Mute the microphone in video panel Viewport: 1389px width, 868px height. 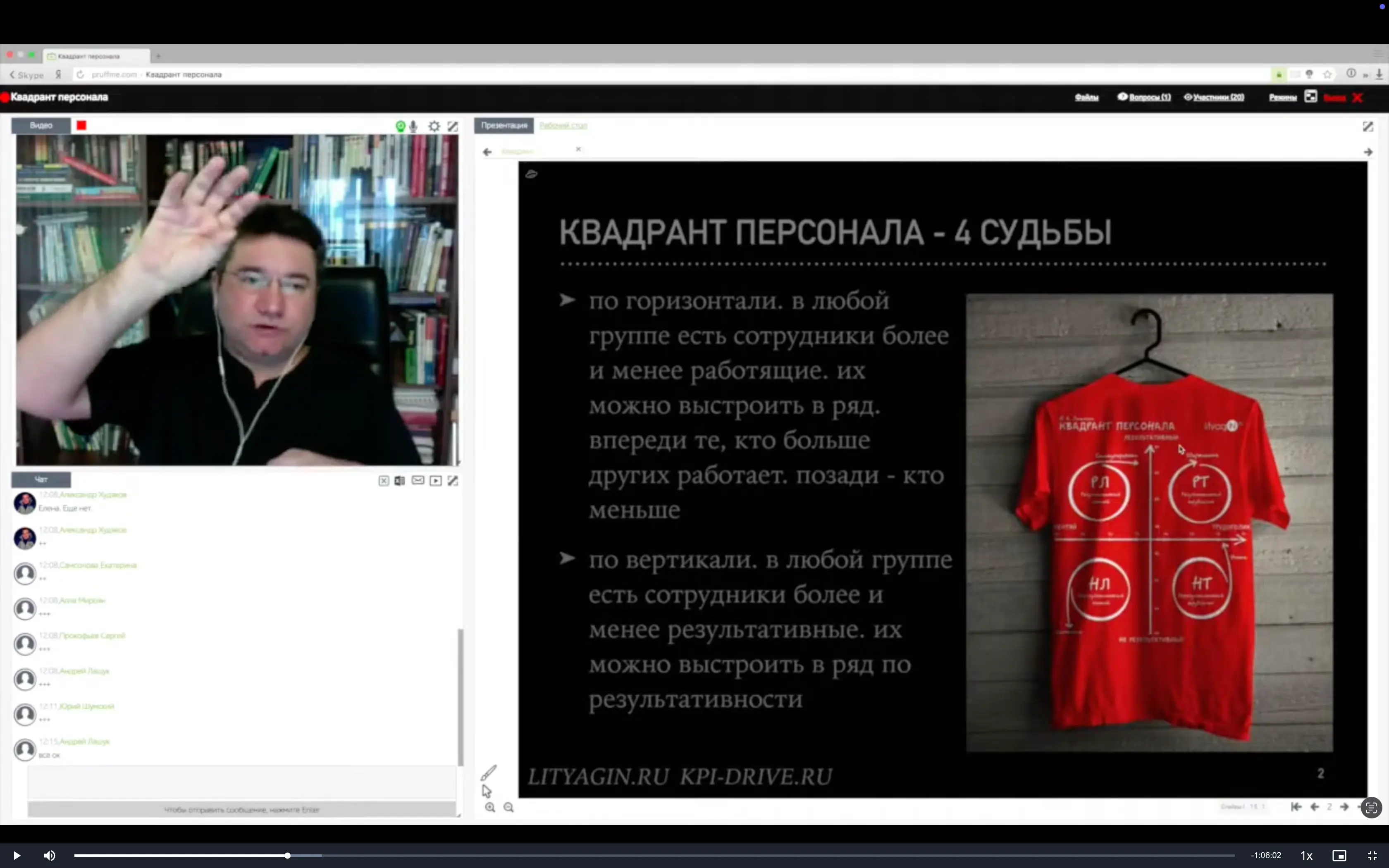pos(413,126)
